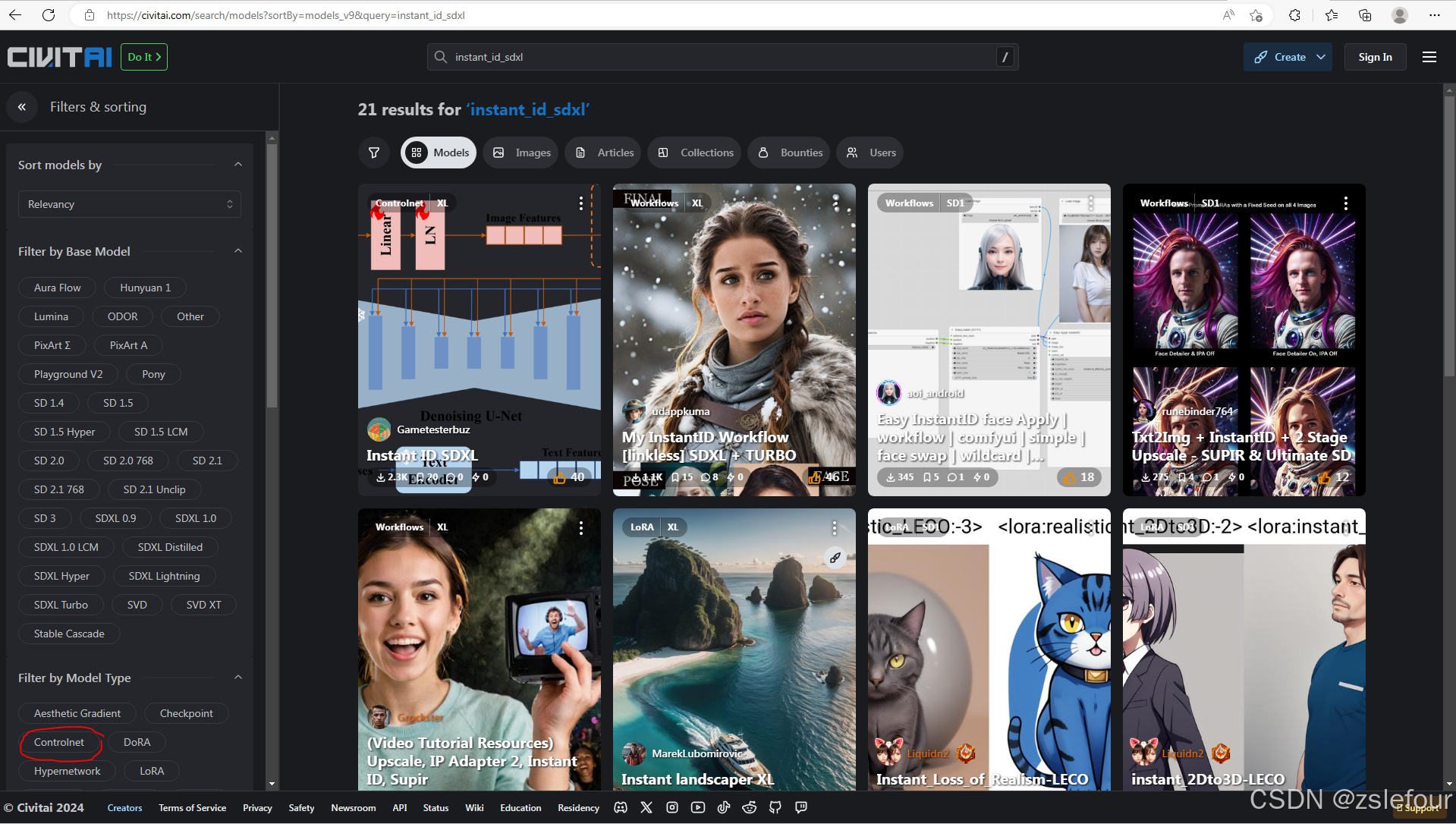Toggle the Controlnet model type filter
1456x824 pixels.
coord(59,742)
